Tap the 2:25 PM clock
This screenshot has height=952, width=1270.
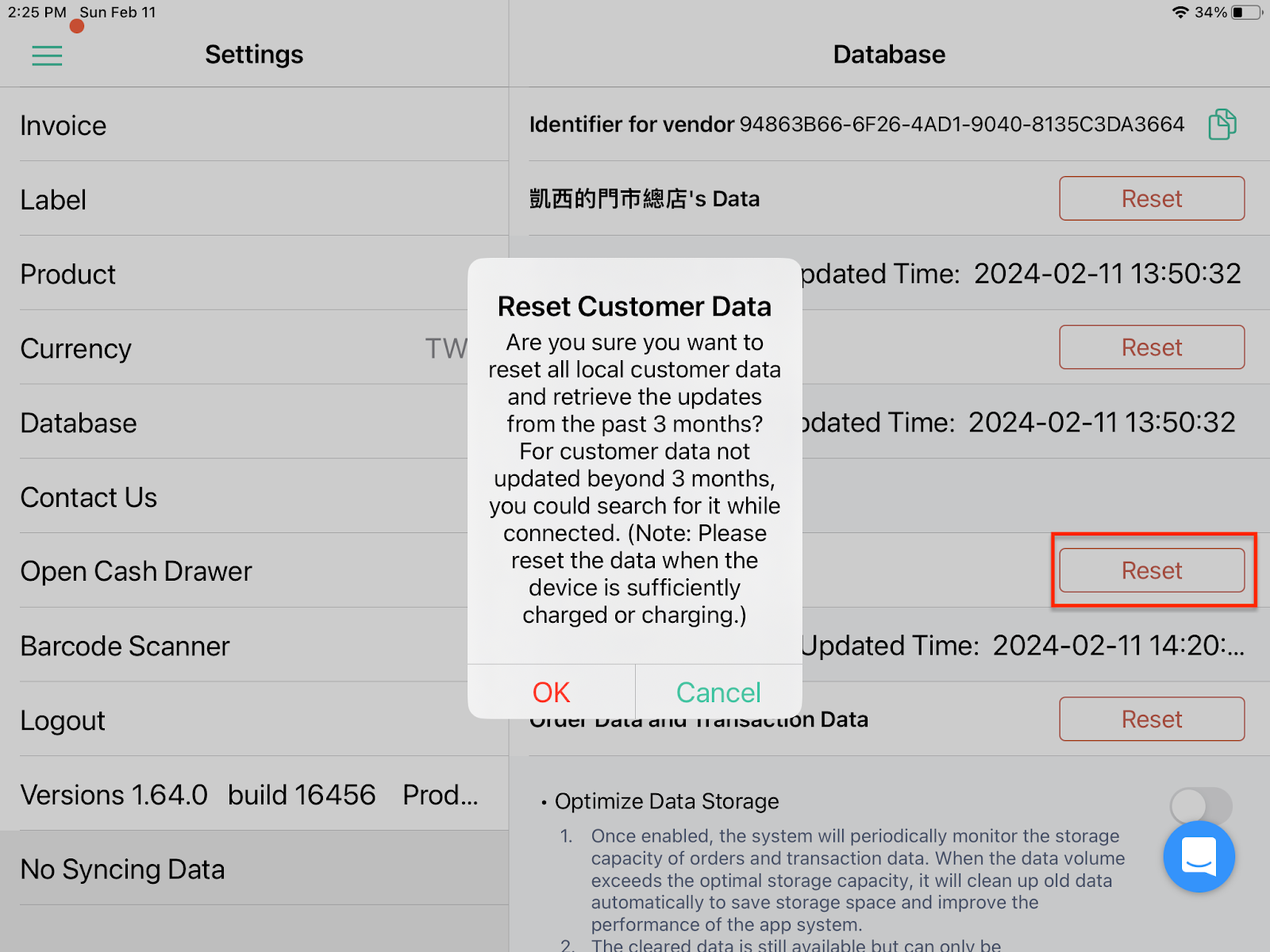point(37,13)
